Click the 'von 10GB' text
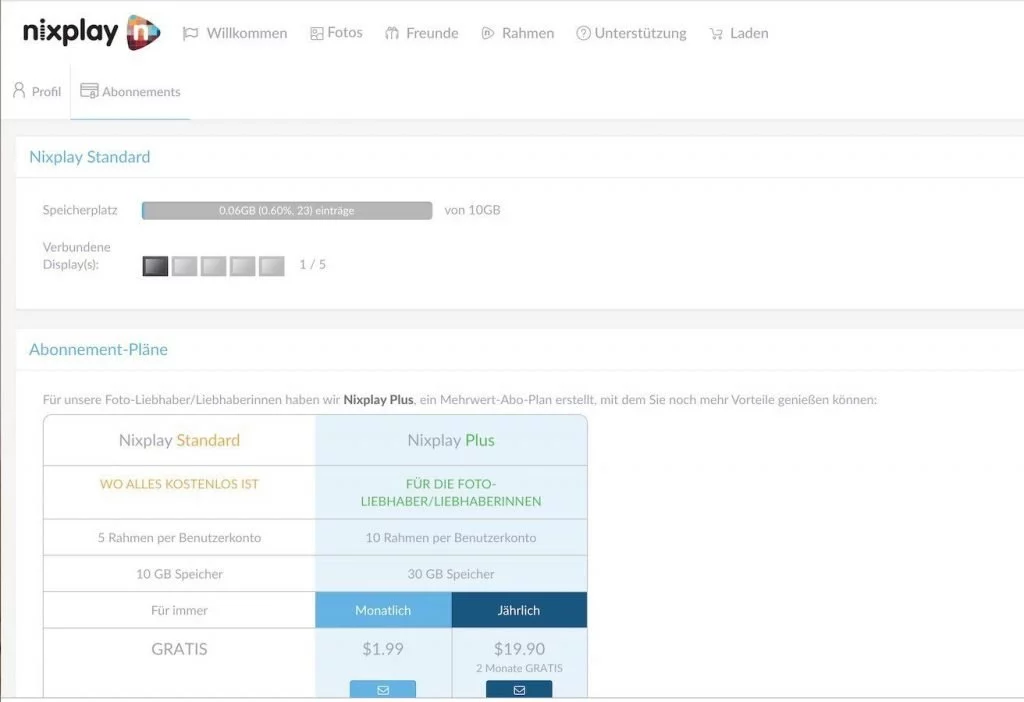 pos(472,210)
